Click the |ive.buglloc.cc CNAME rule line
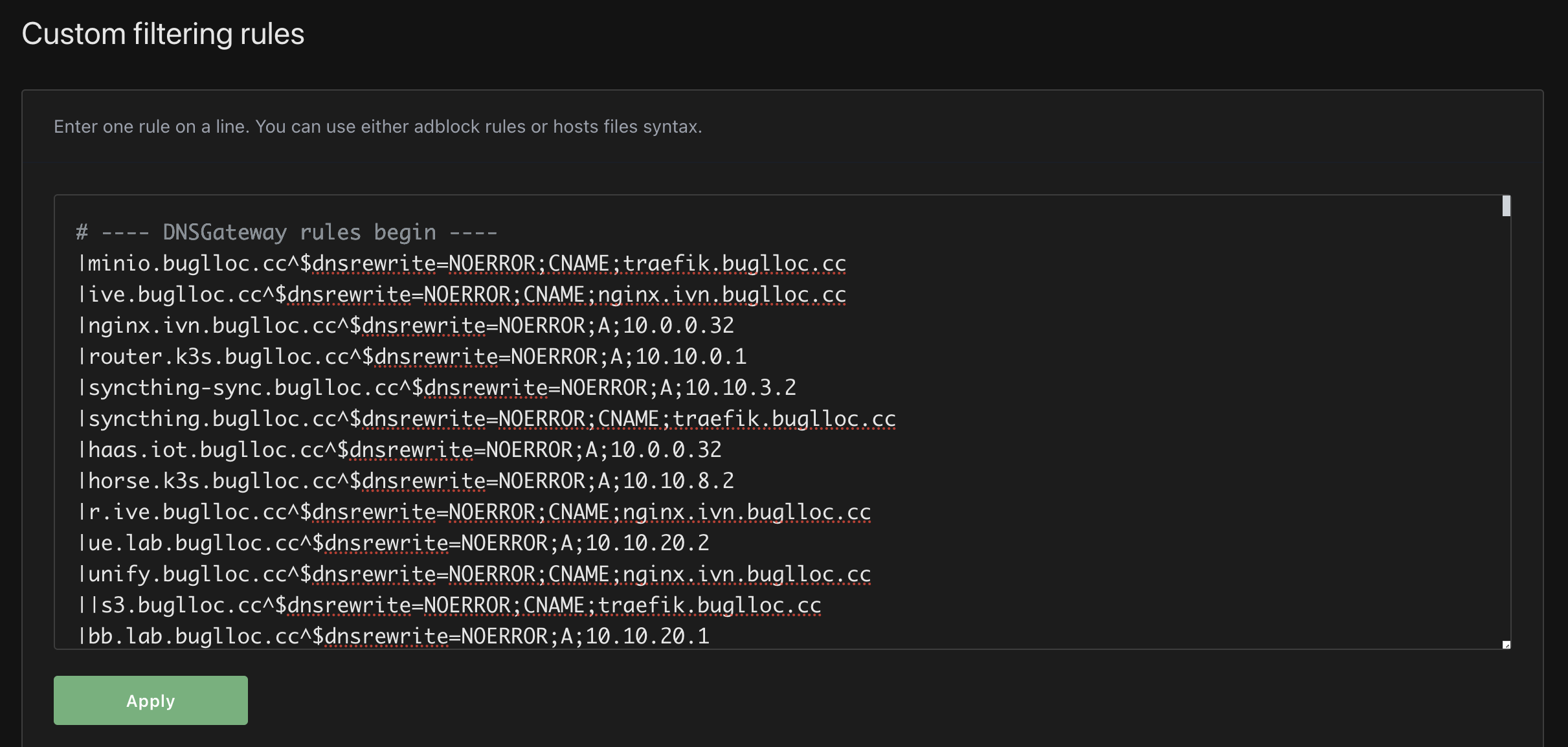The image size is (1568, 747). (462, 295)
